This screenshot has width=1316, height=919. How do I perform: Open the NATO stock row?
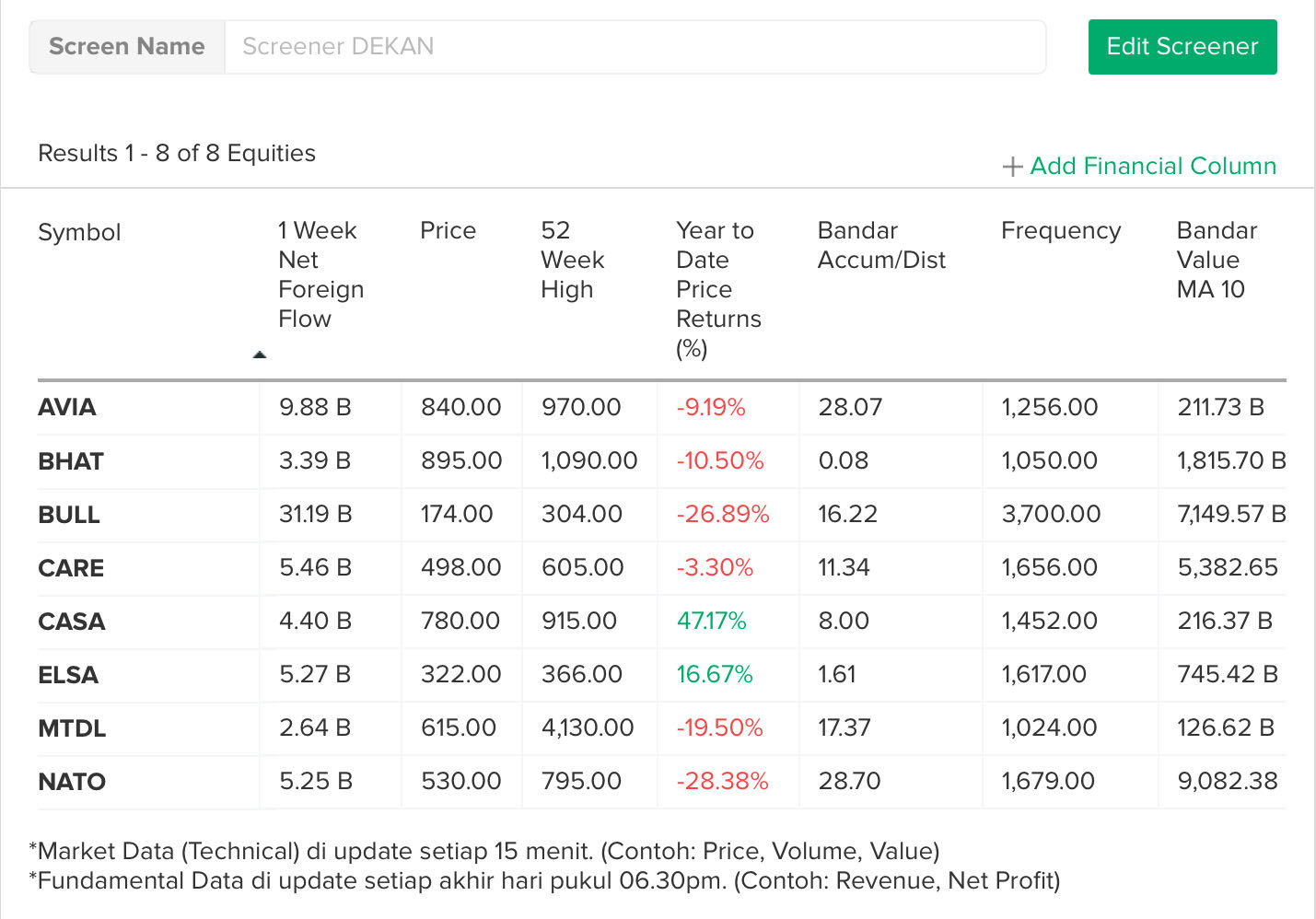click(x=72, y=782)
